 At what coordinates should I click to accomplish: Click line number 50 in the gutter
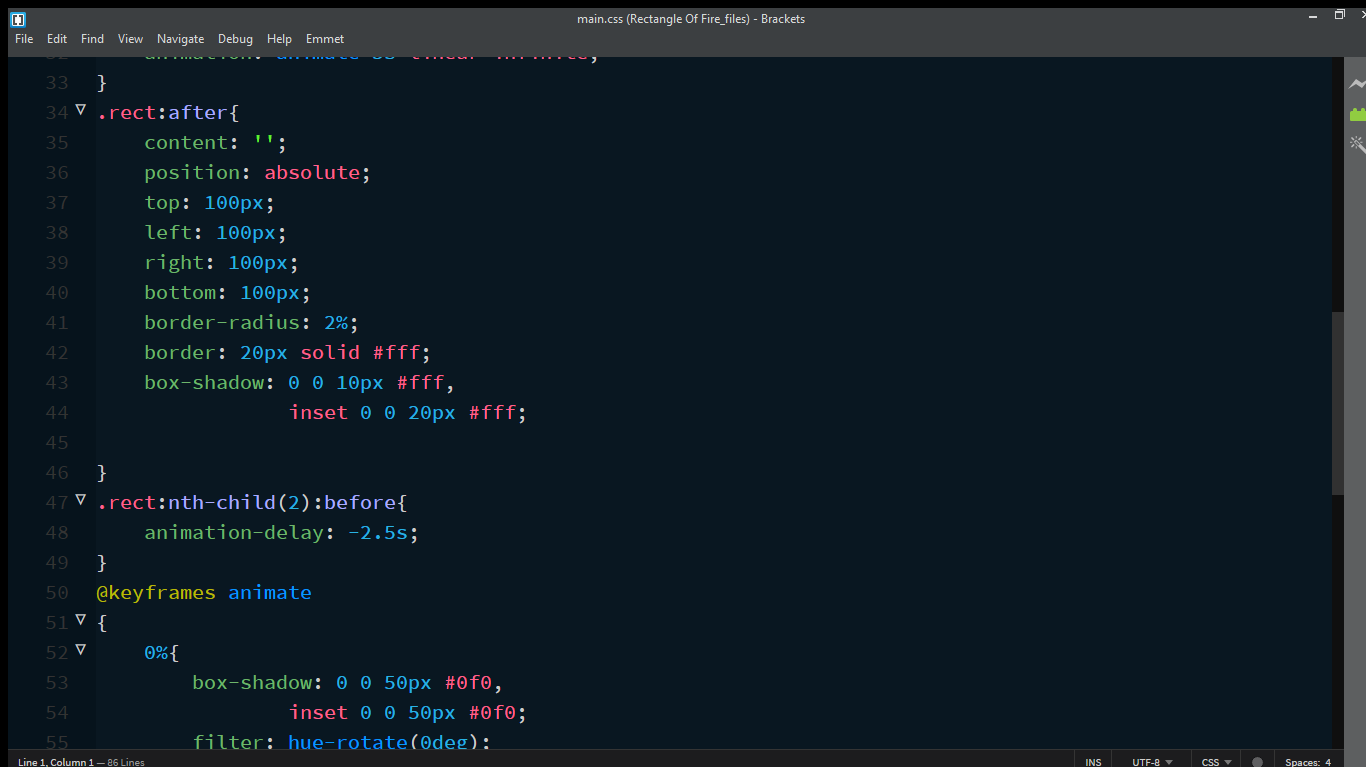pyautogui.click(x=57, y=593)
